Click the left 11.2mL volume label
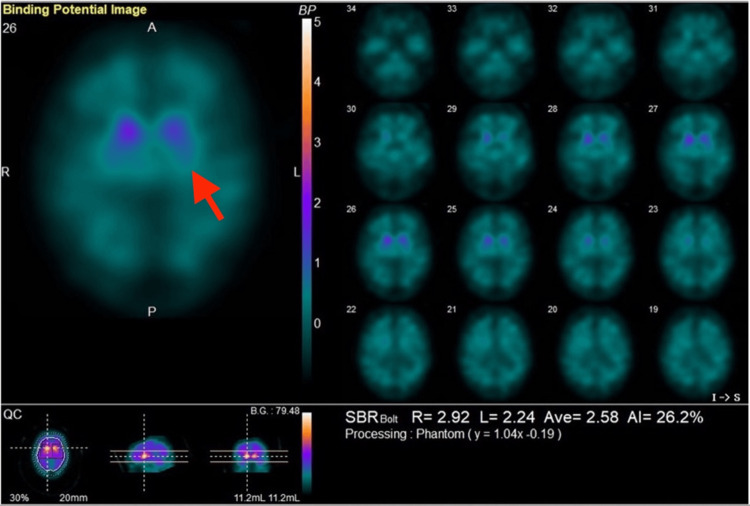Image resolution: width=750 pixels, height=506 pixels. coord(248,498)
